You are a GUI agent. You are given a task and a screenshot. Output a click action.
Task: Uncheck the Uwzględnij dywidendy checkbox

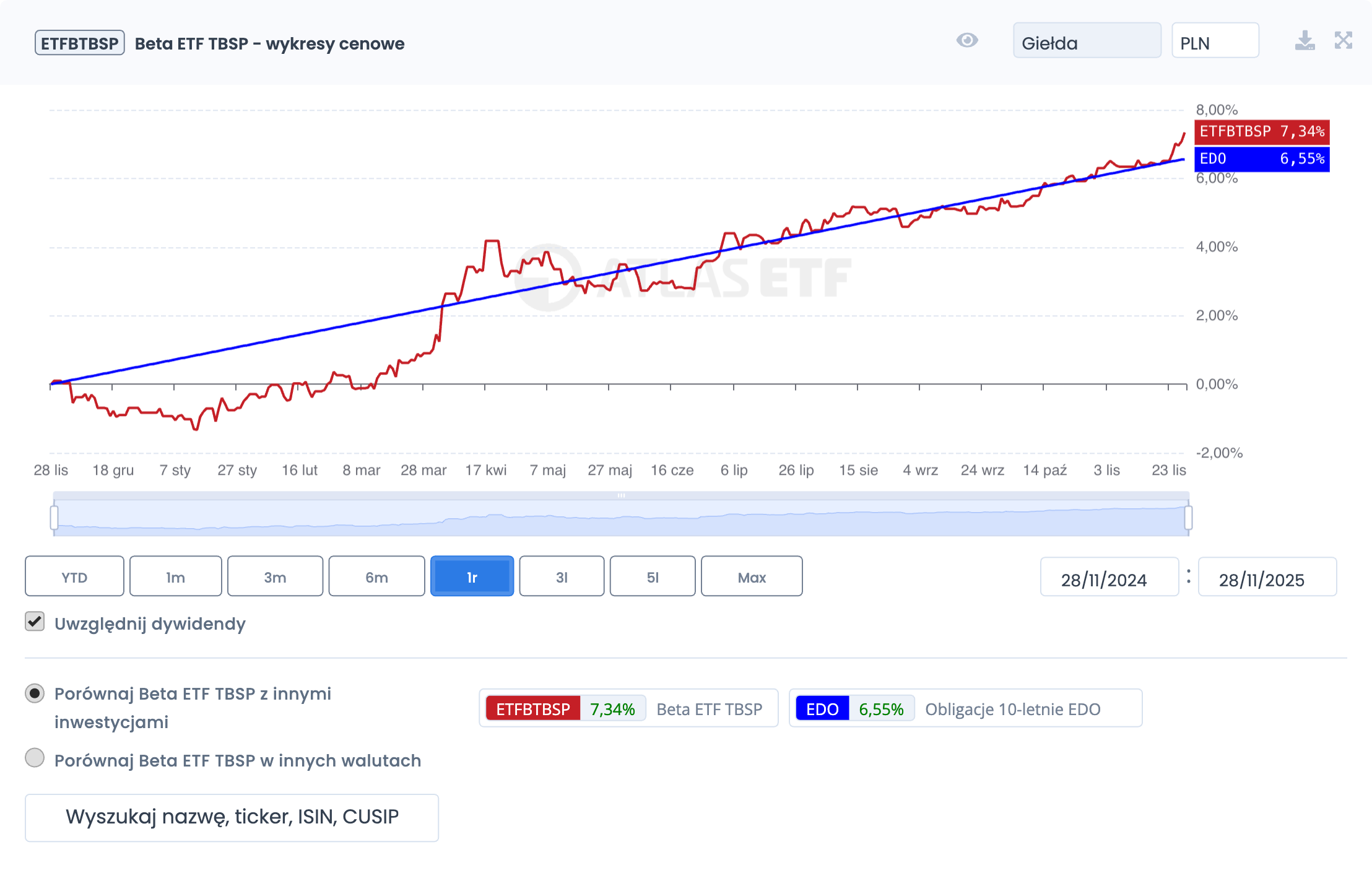(35, 622)
